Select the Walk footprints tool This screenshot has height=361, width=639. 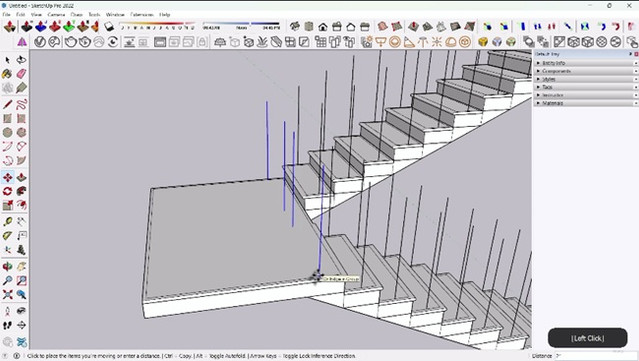(x=7, y=325)
